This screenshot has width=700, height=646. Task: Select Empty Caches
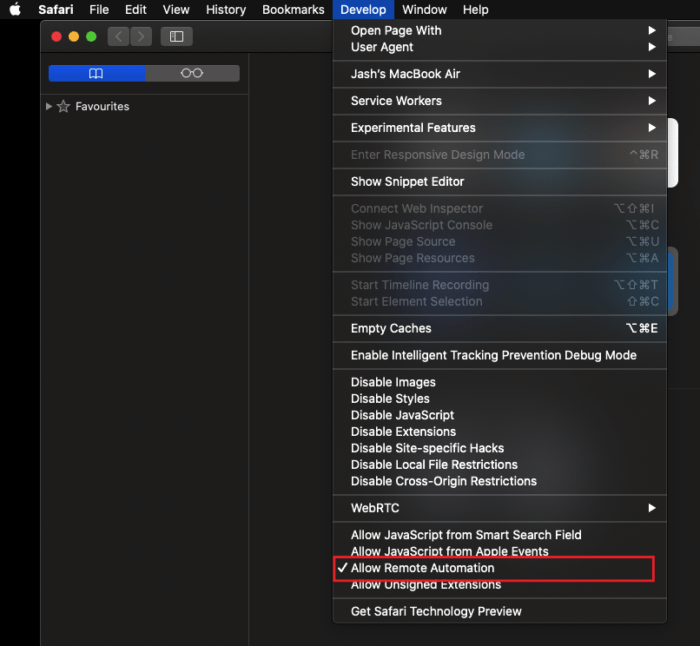500,329
